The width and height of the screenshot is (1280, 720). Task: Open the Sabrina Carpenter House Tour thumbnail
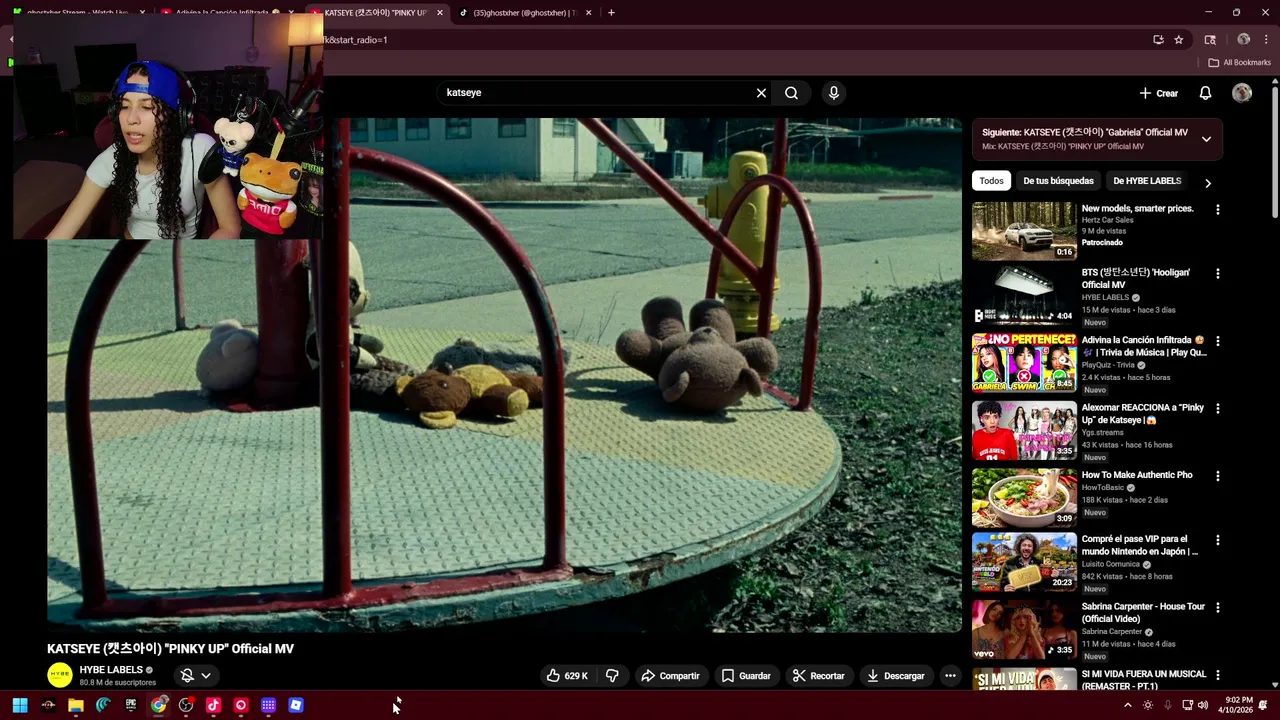point(1024,629)
